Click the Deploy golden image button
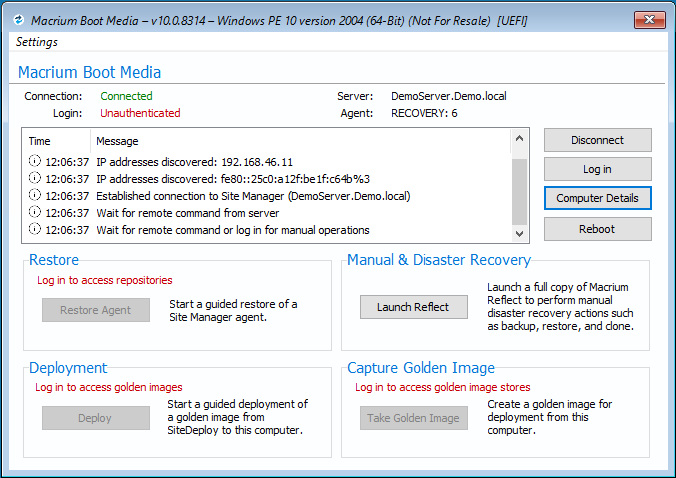 click(96, 418)
